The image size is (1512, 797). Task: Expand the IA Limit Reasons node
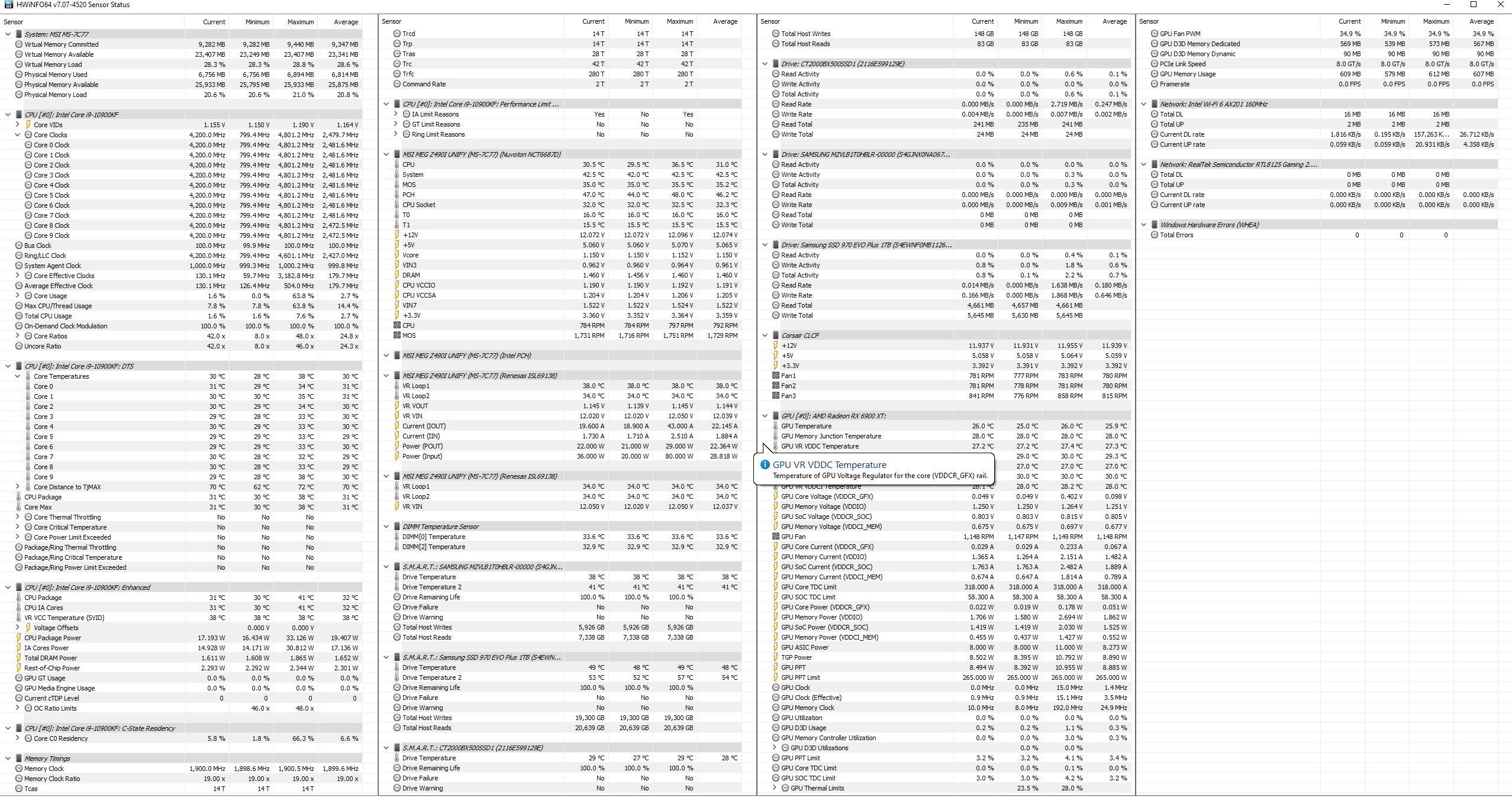395,114
